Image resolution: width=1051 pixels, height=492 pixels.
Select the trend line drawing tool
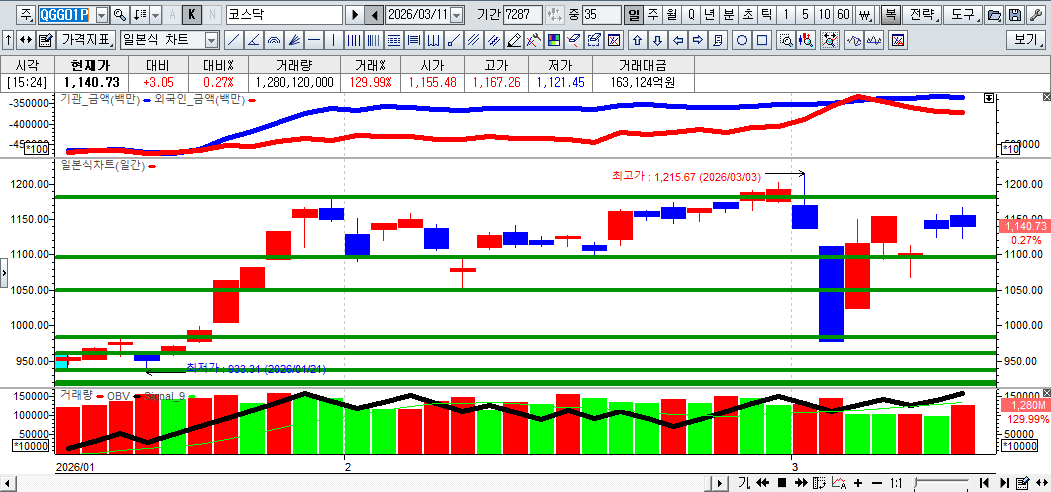coord(232,40)
